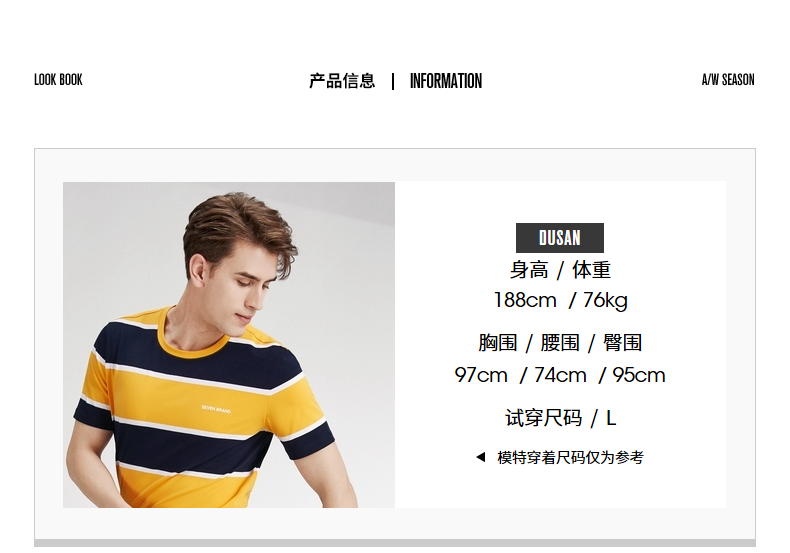Click the 188cm / 76kg measurement text
The width and height of the screenshot is (790, 553).
click(560, 300)
